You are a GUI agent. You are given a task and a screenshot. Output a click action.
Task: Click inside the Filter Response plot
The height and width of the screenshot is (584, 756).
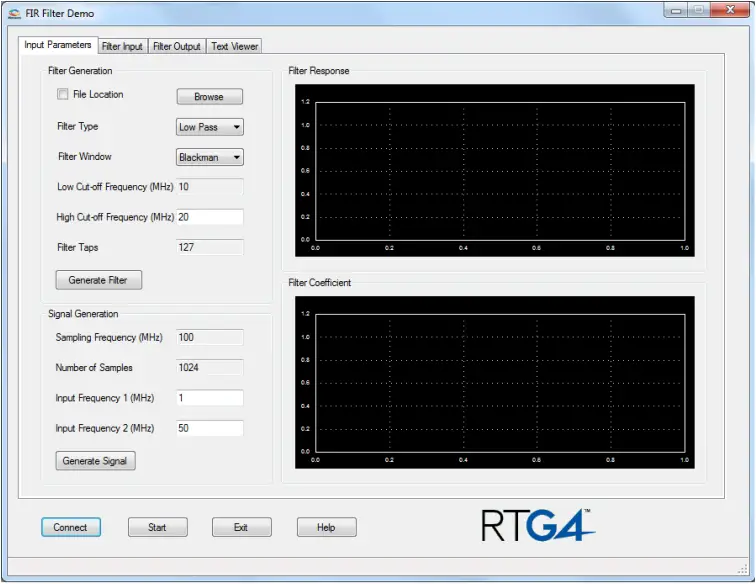pos(500,170)
